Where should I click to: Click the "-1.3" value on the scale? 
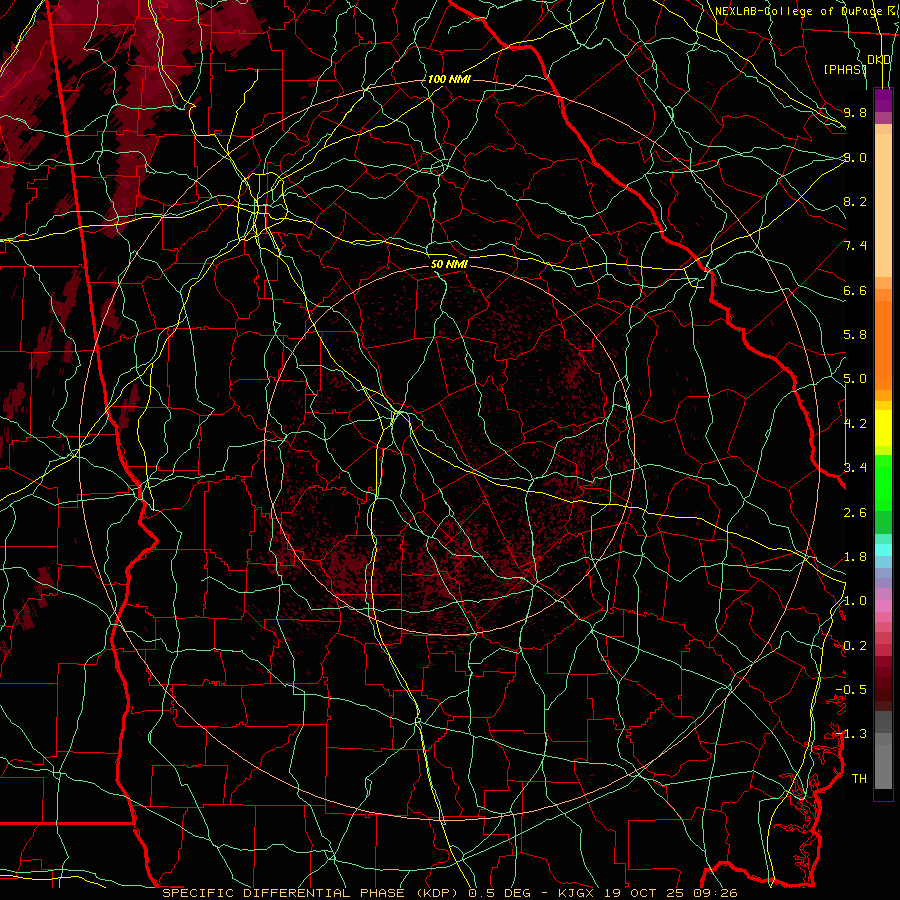[851, 734]
